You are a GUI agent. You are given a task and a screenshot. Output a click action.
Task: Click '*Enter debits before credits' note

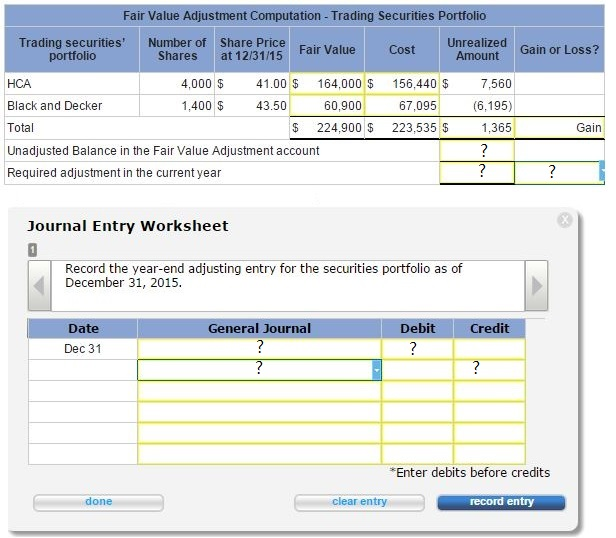point(469,472)
